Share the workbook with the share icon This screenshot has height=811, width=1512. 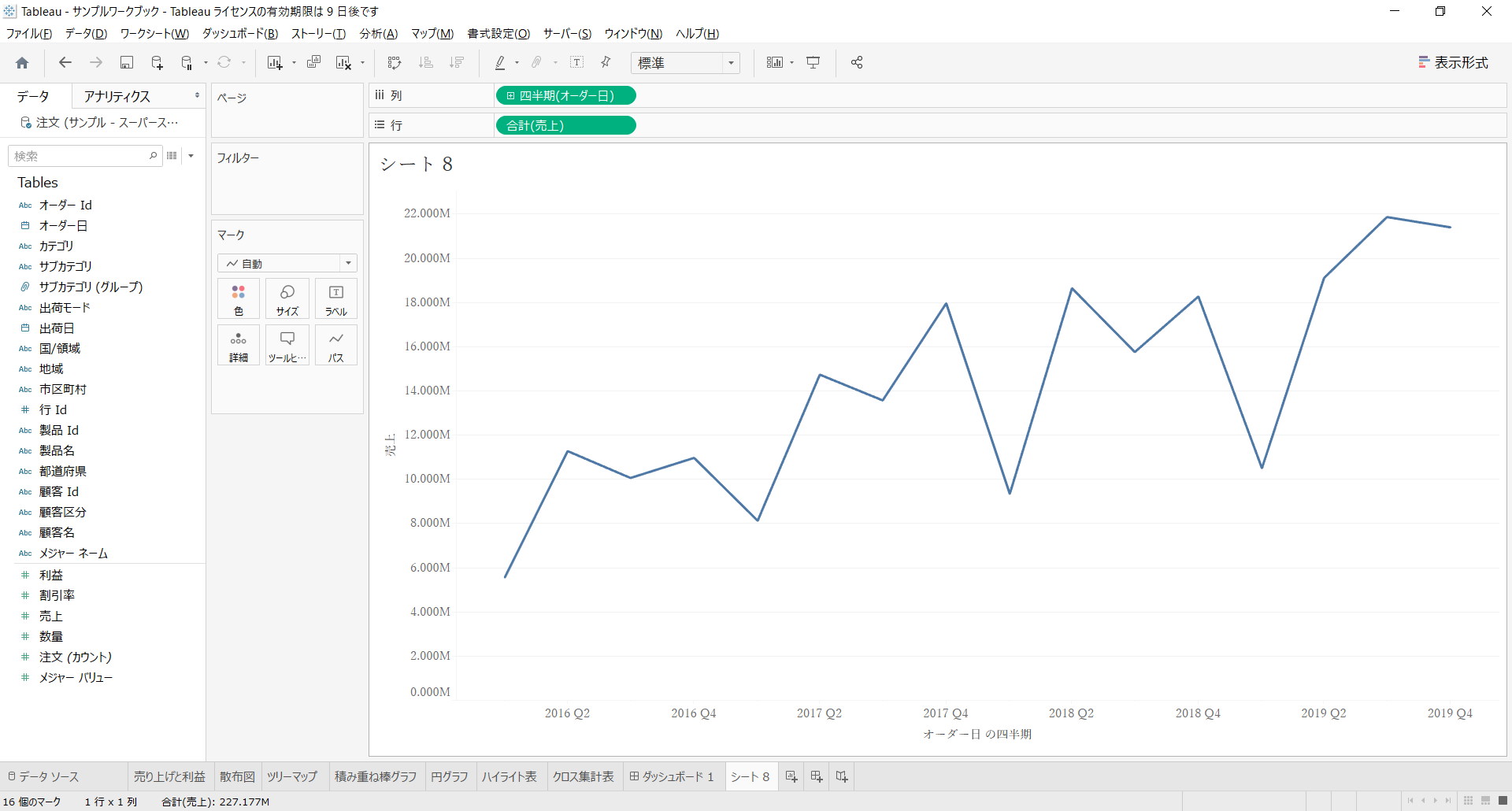(x=857, y=63)
